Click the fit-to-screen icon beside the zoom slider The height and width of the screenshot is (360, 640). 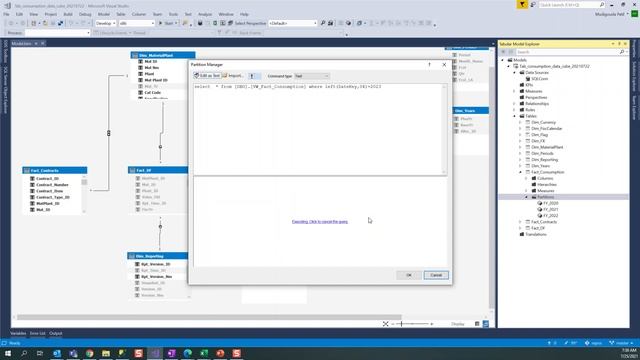pyautogui.click(x=385, y=324)
